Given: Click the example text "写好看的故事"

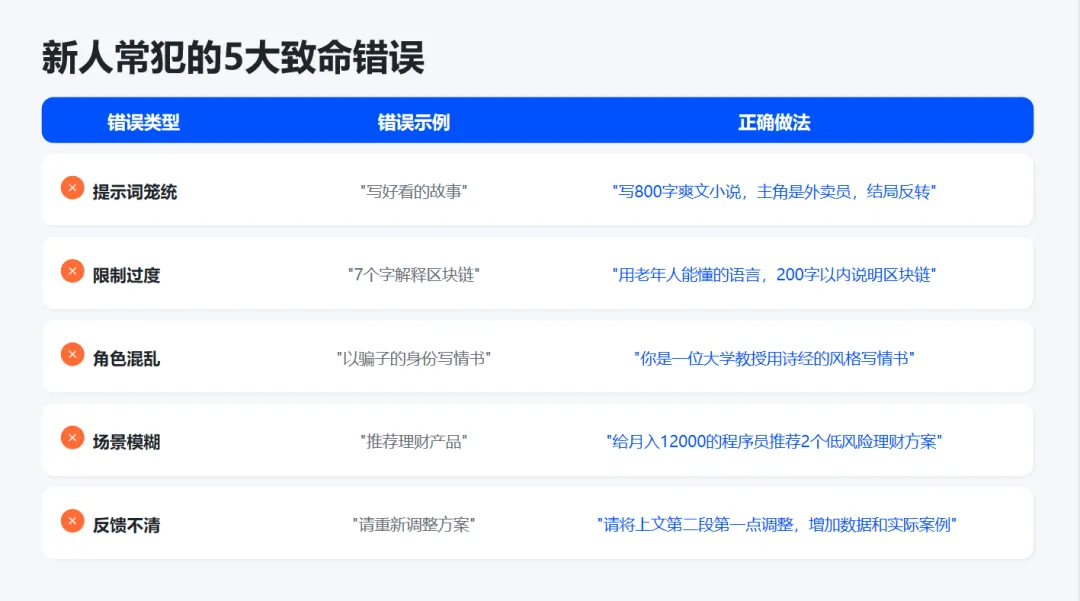Looking at the screenshot, I should pos(413,191).
